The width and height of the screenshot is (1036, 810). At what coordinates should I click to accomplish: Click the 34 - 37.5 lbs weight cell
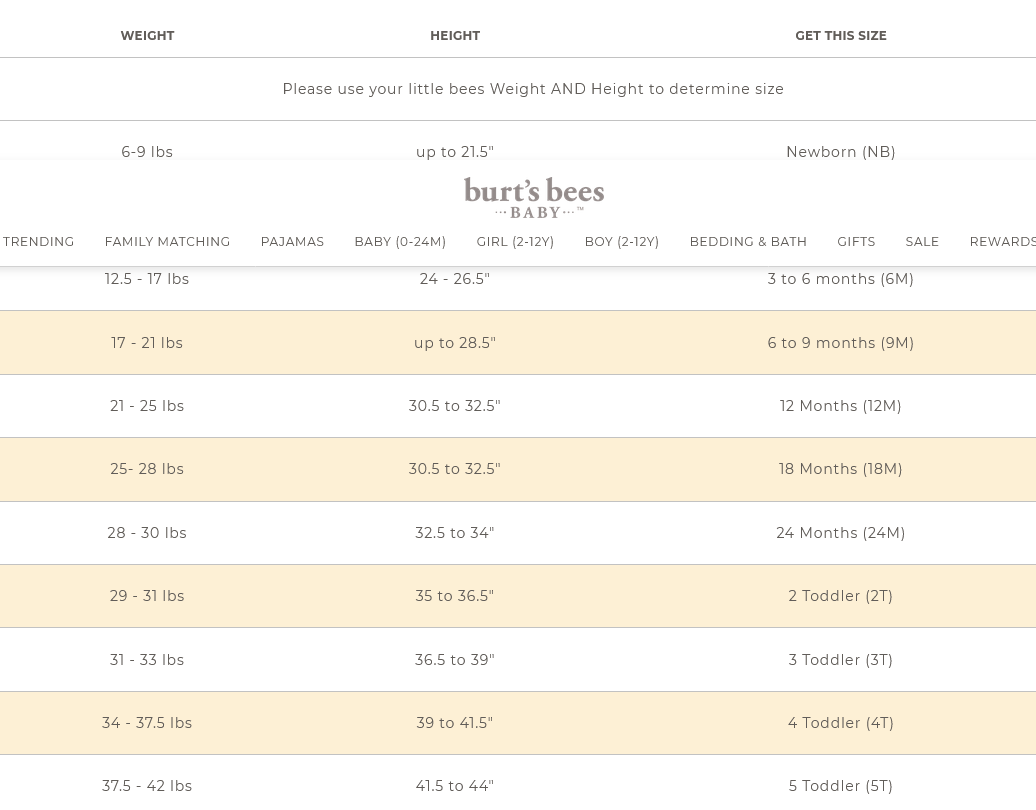[x=147, y=723]
